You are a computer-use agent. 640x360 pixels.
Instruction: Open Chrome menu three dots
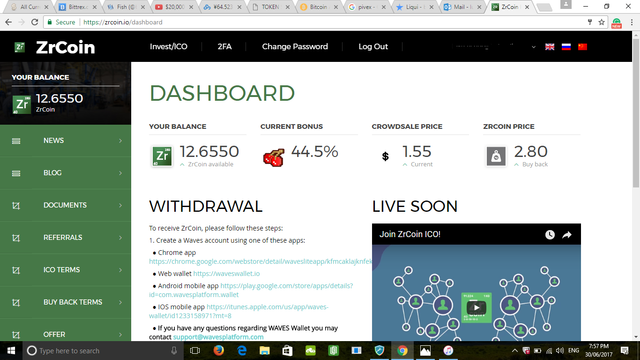[631, 22]
